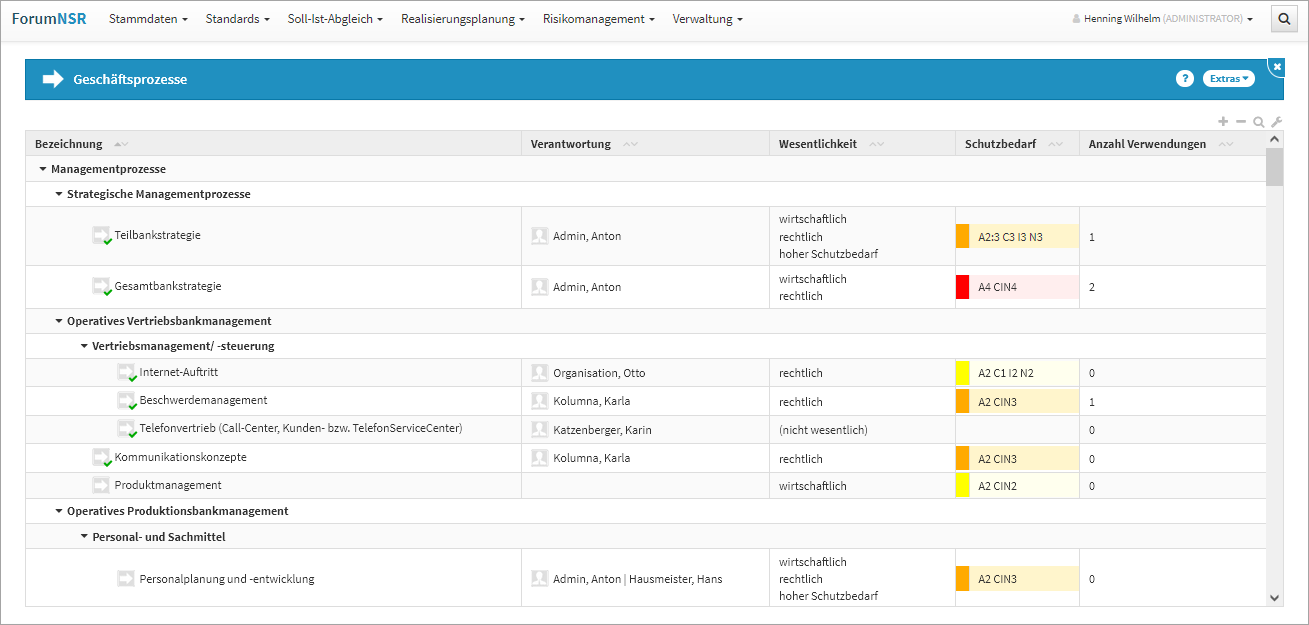The width and height of the screenshot is (1309, 625).
Task: Open Henning Wilhelm user account menu
Action: (1162, 19)
